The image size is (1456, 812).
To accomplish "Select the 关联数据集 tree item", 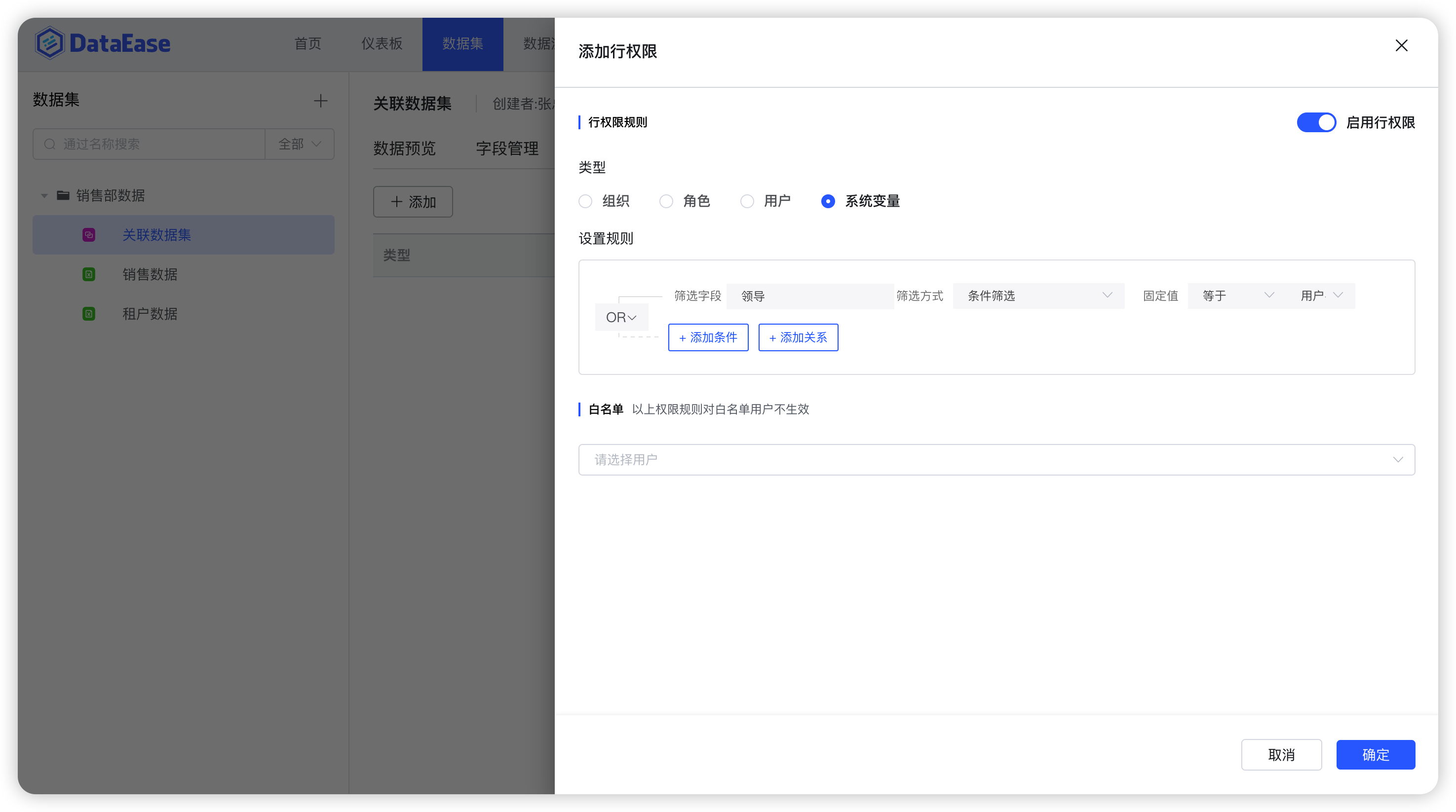I will pyautogui.click(x=183, y=234).
